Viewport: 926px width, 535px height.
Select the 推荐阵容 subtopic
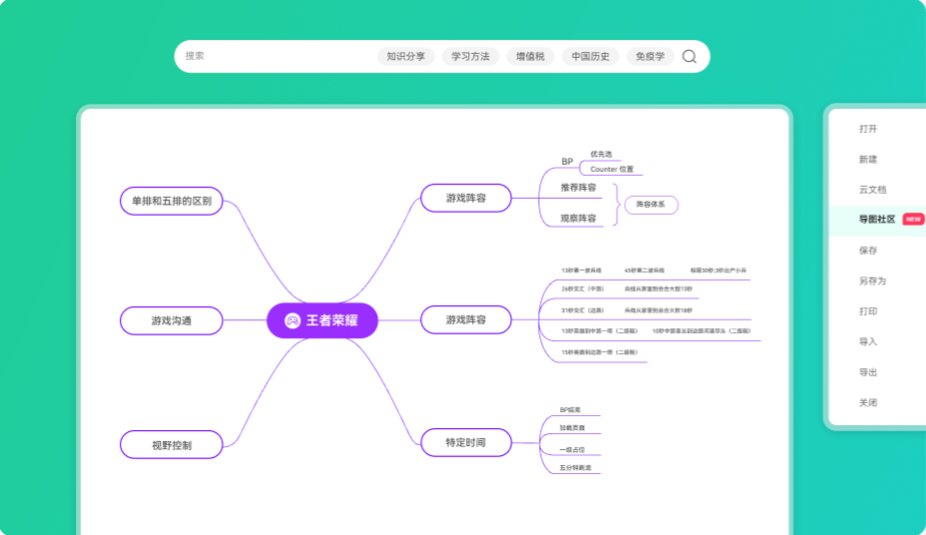coord(578,187)
